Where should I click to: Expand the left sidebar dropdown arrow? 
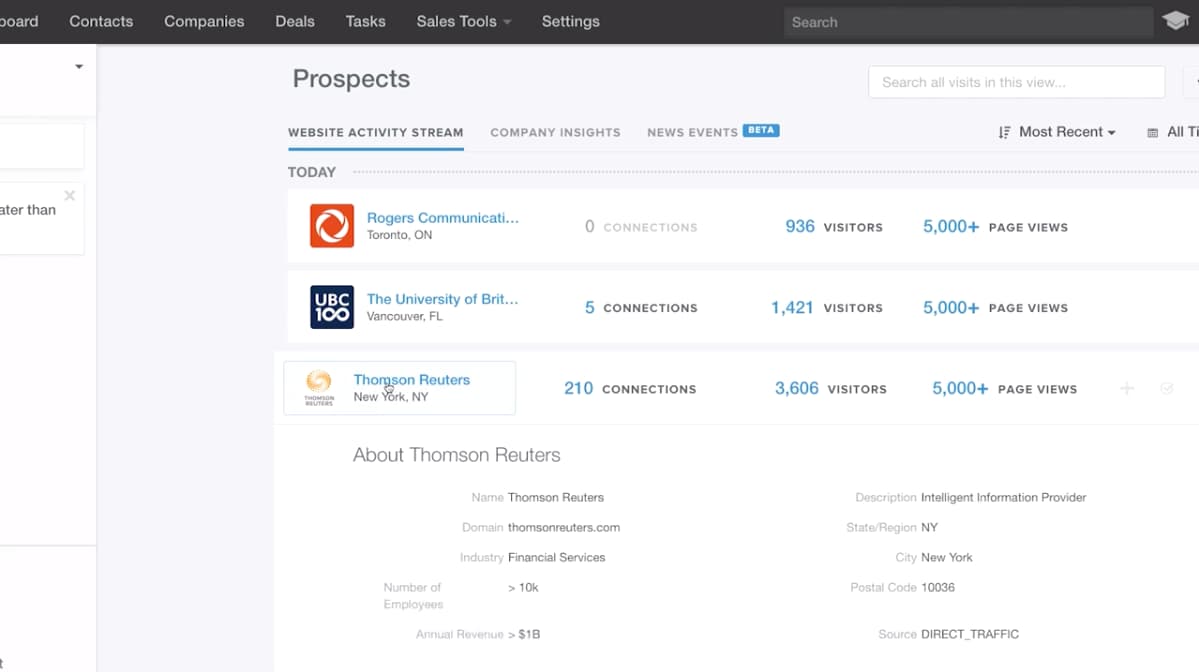(79, 67)
